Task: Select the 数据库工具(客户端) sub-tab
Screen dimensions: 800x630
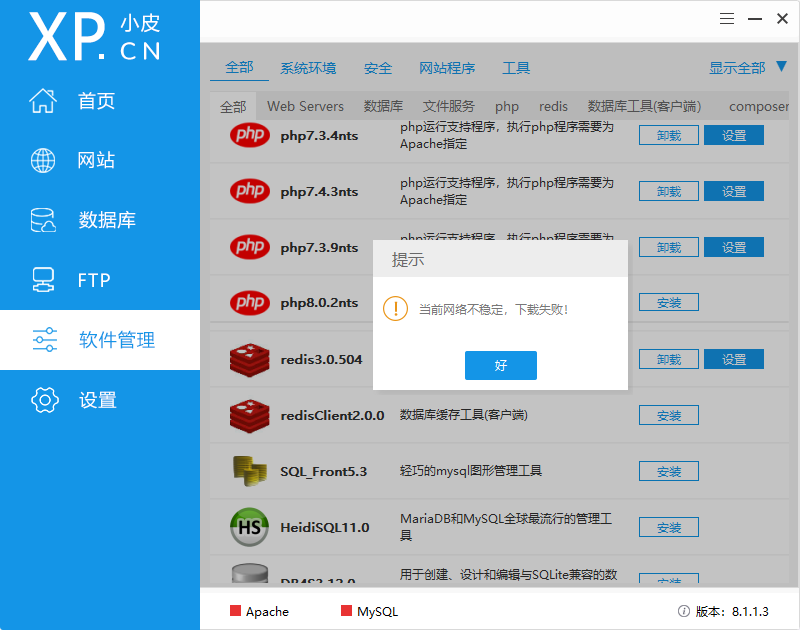Action: click(644, 106)
